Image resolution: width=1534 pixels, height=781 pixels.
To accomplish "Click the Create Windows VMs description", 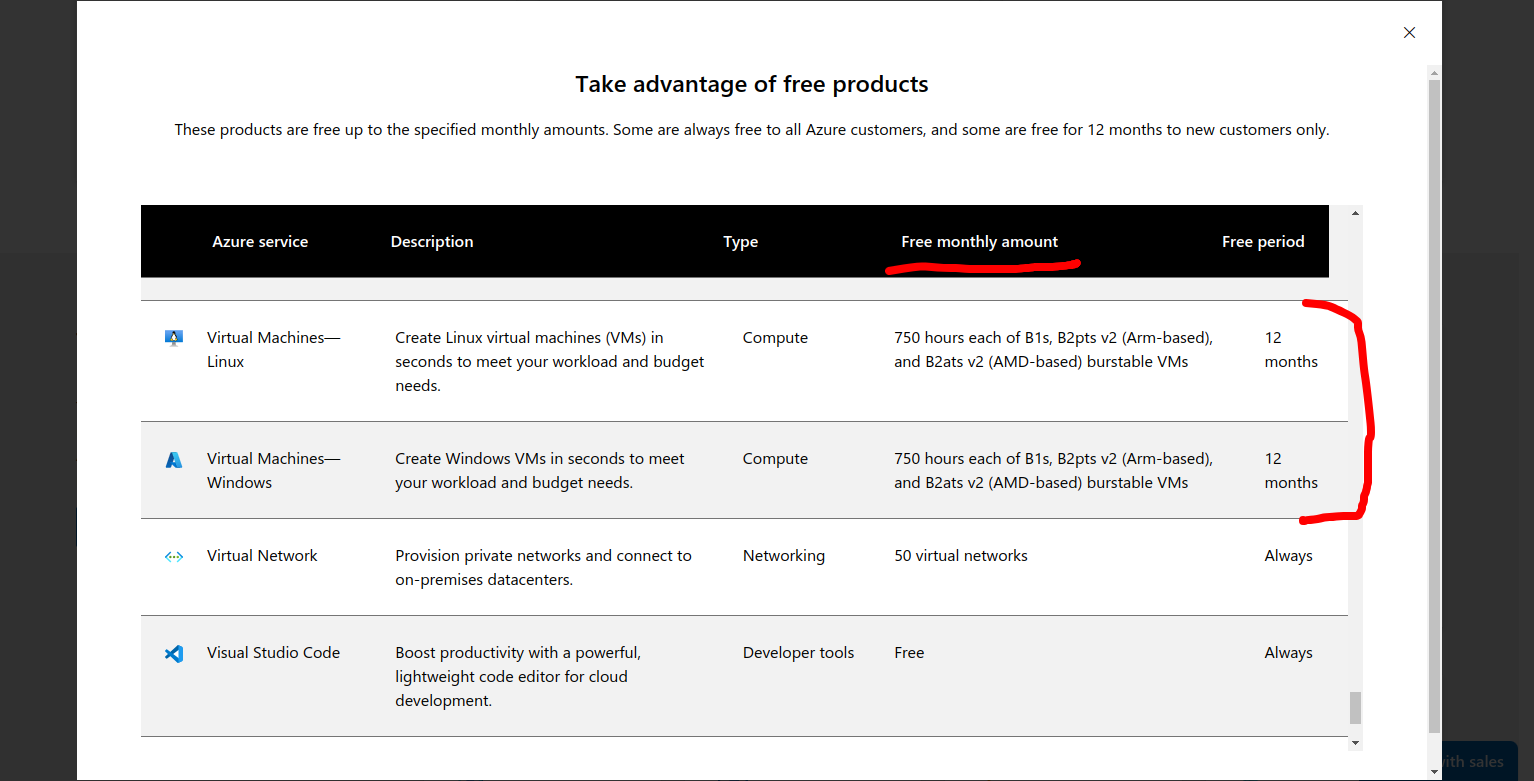I will pos(540,471).
